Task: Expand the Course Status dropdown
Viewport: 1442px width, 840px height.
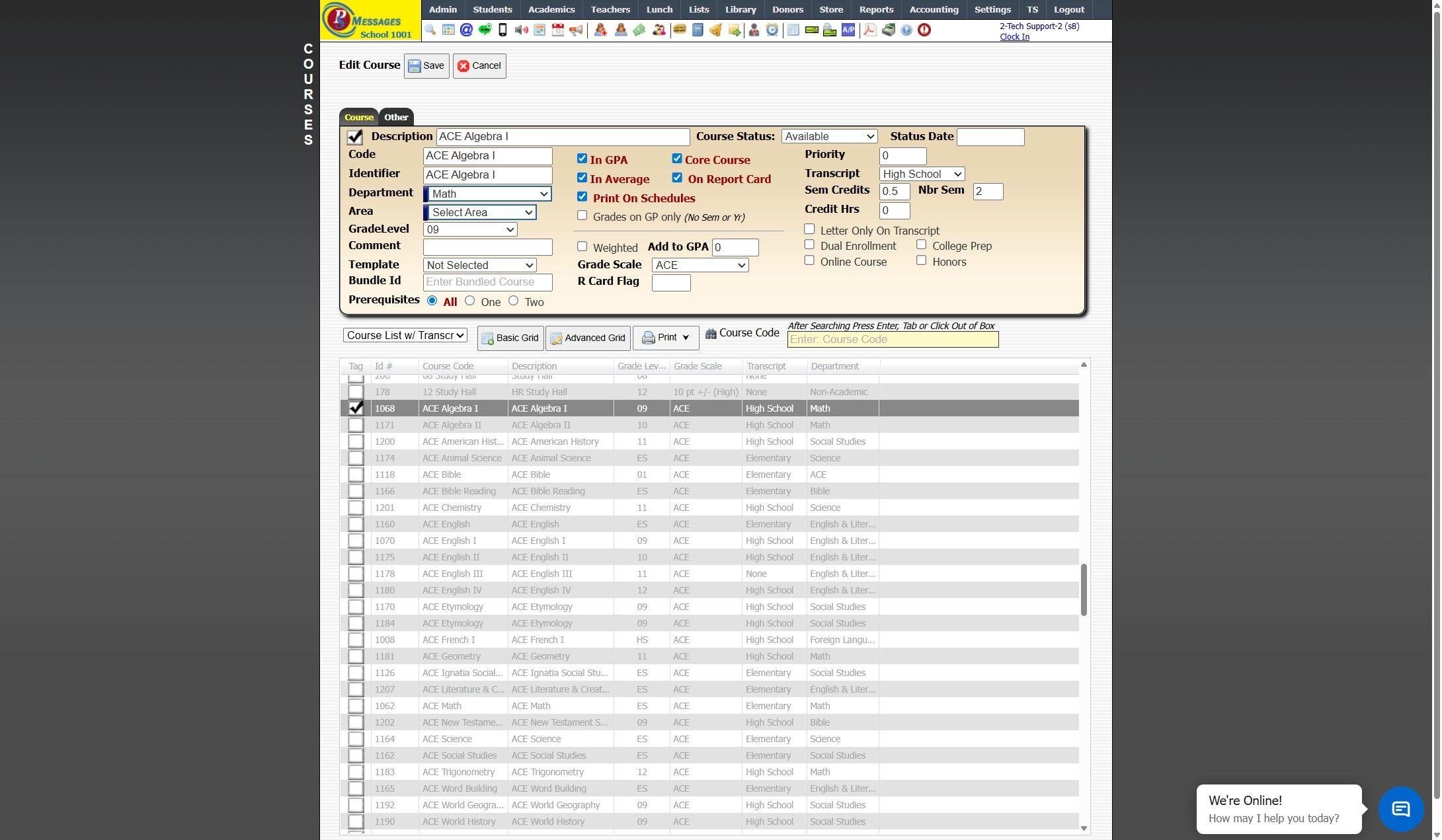Action: pos(829,136)
